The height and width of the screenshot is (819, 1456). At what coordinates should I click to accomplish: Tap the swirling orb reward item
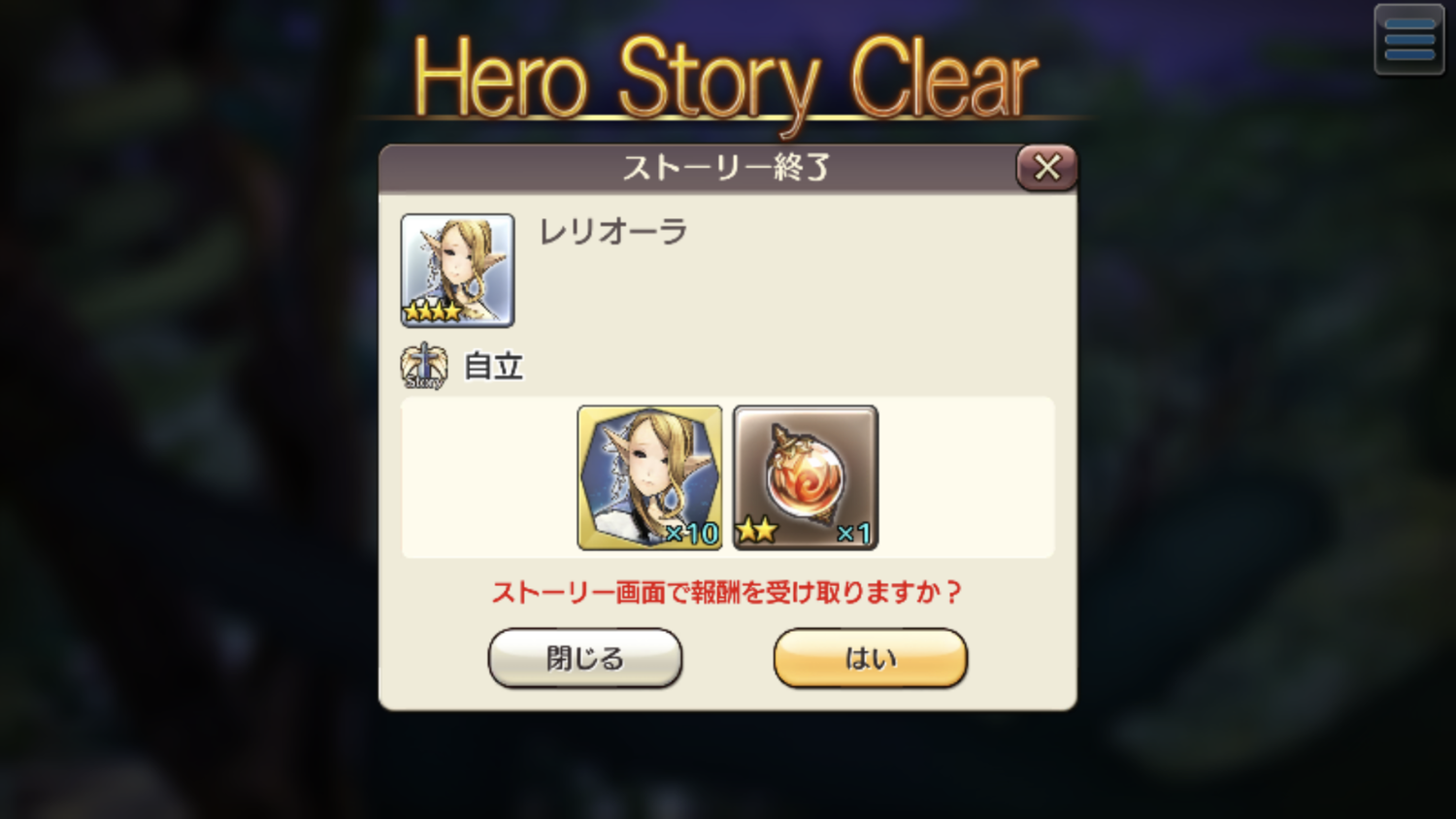point(806,477)
